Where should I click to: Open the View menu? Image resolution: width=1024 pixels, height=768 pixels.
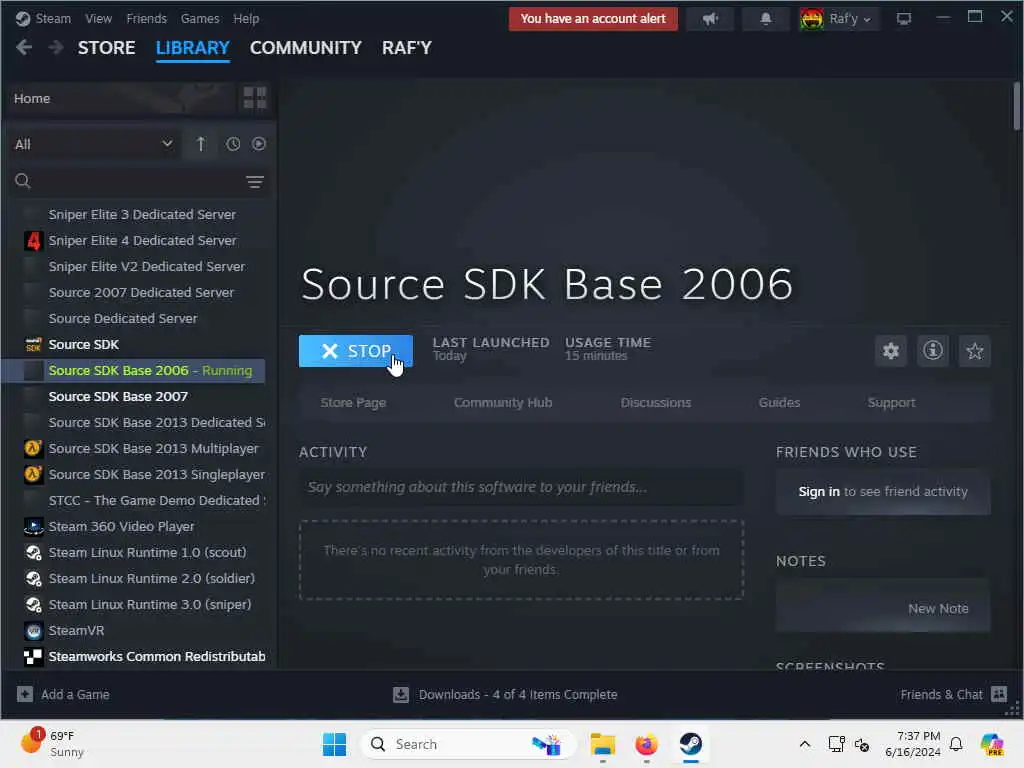pos(99,18)
